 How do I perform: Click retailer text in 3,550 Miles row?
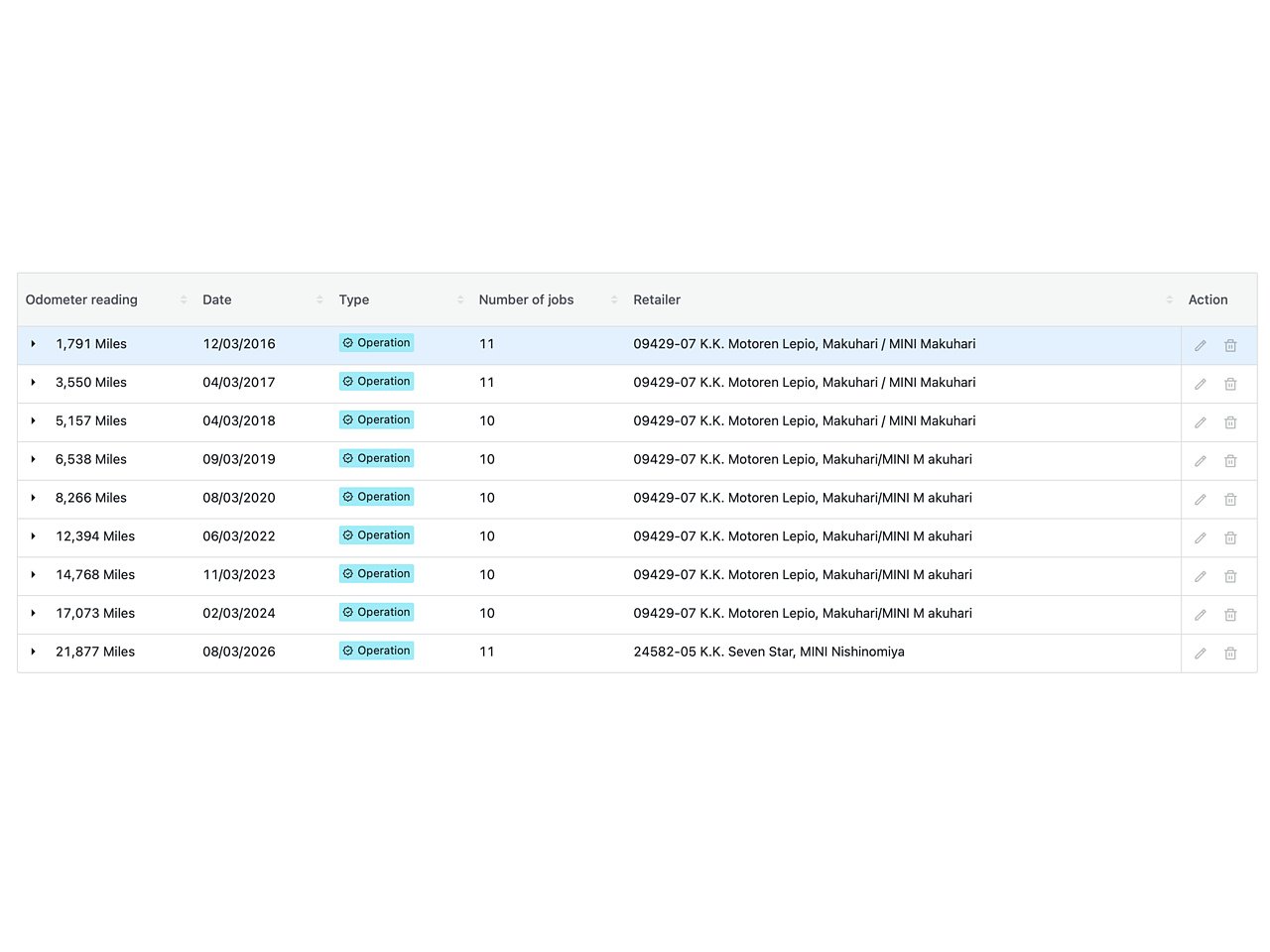805,382
